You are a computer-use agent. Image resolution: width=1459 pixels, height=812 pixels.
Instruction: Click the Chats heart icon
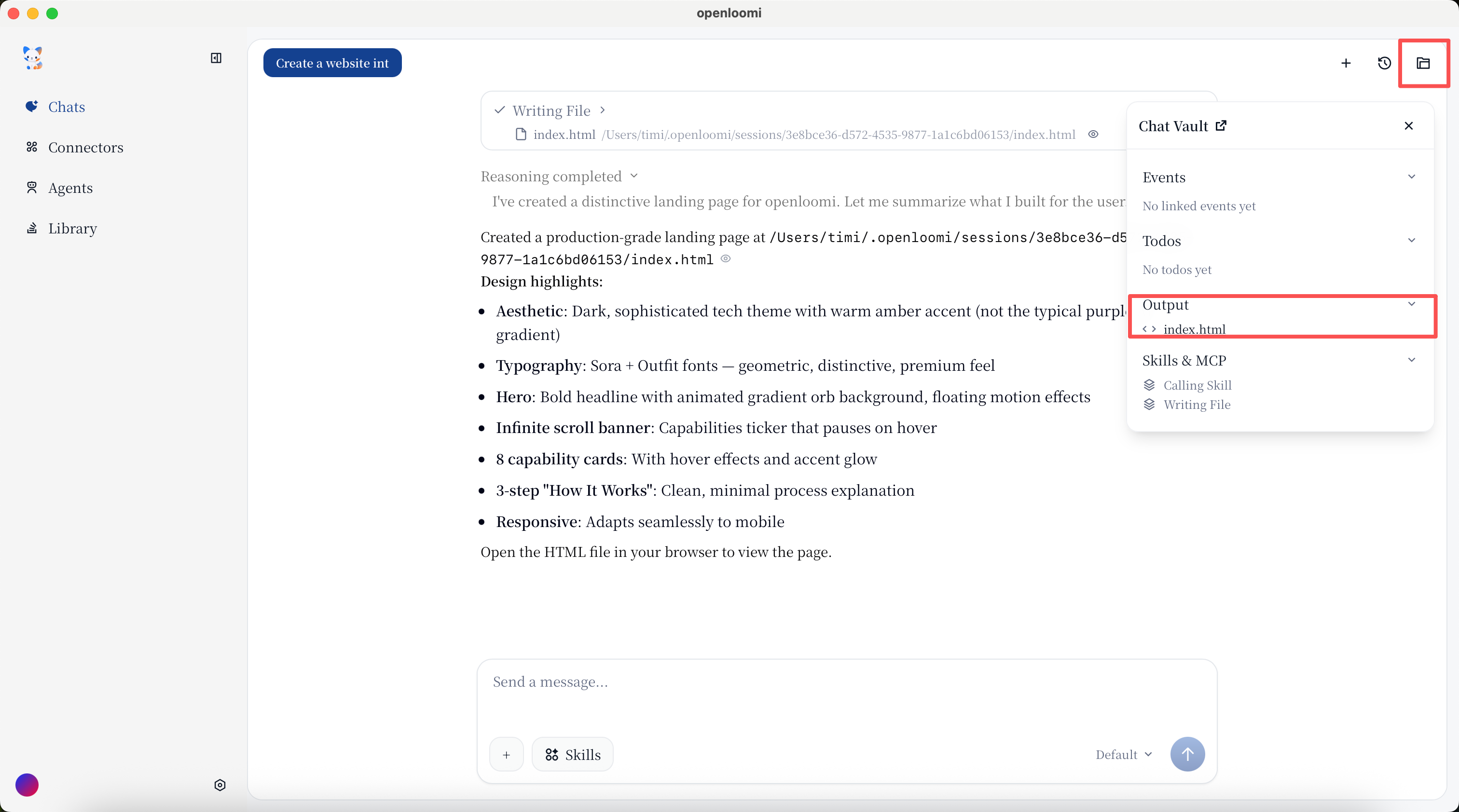tap(32, 107)
